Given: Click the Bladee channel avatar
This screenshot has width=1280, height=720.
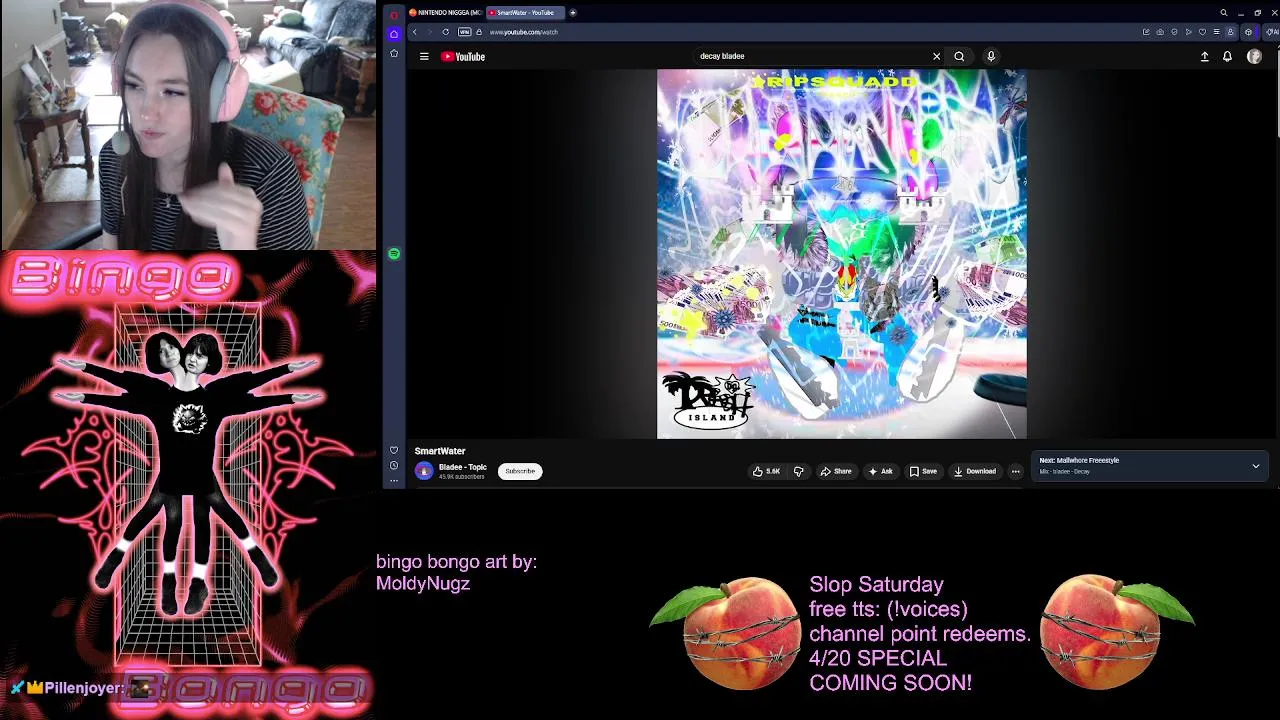Looking at the screenshot, I should point(424,471).
